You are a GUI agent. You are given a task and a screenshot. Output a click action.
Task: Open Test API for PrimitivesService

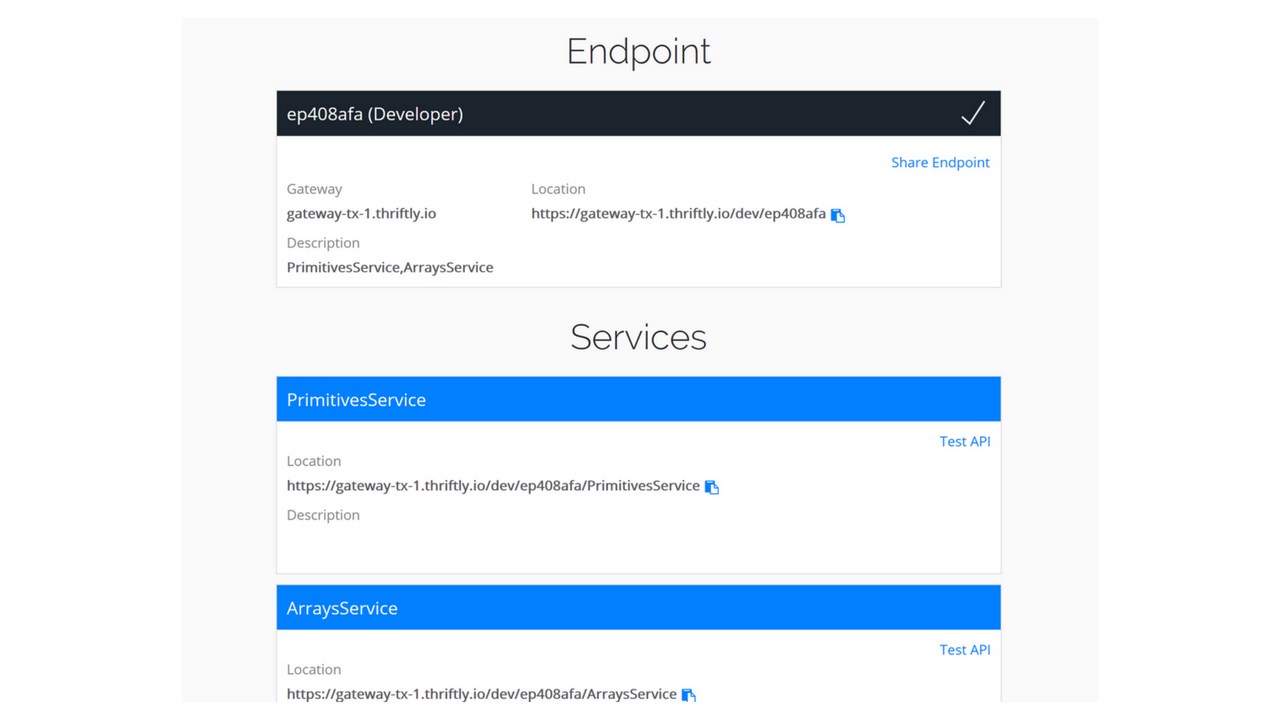point(964,441)
